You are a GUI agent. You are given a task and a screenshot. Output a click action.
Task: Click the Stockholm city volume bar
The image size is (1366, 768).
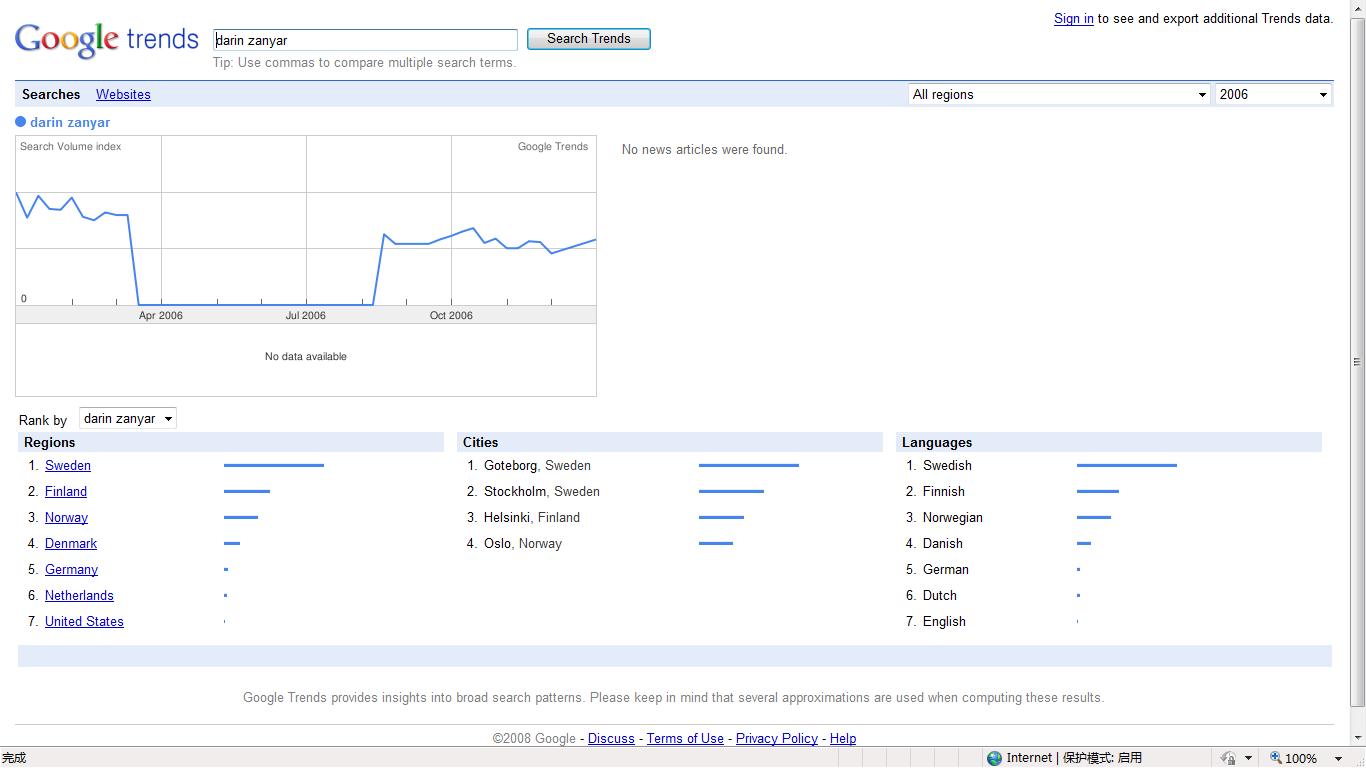pyautogui.click(x=731, y=491)
